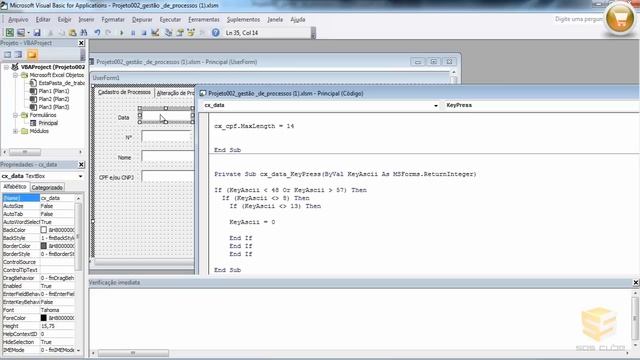
Task: Open the Depurar menu
Action: click(142, 20)
